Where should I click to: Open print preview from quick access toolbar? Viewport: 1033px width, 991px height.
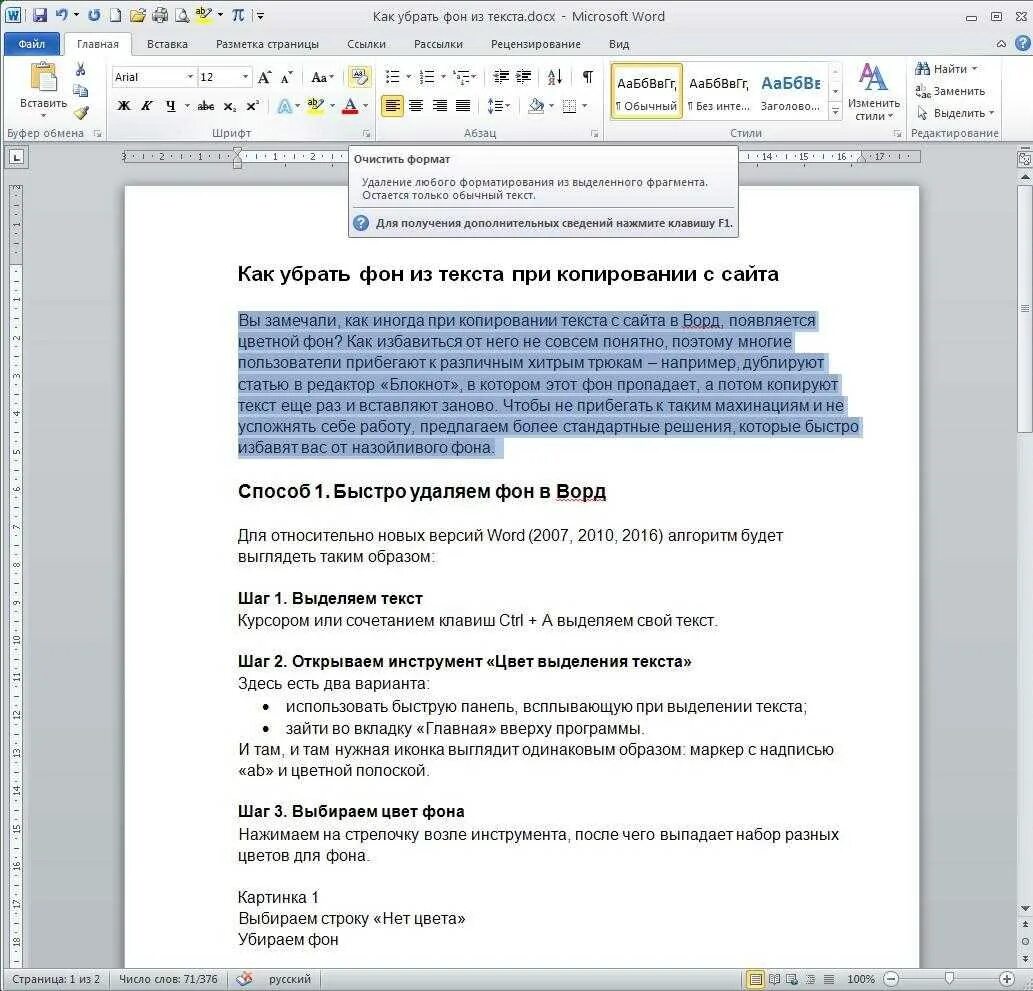click(x=182, y=14)
